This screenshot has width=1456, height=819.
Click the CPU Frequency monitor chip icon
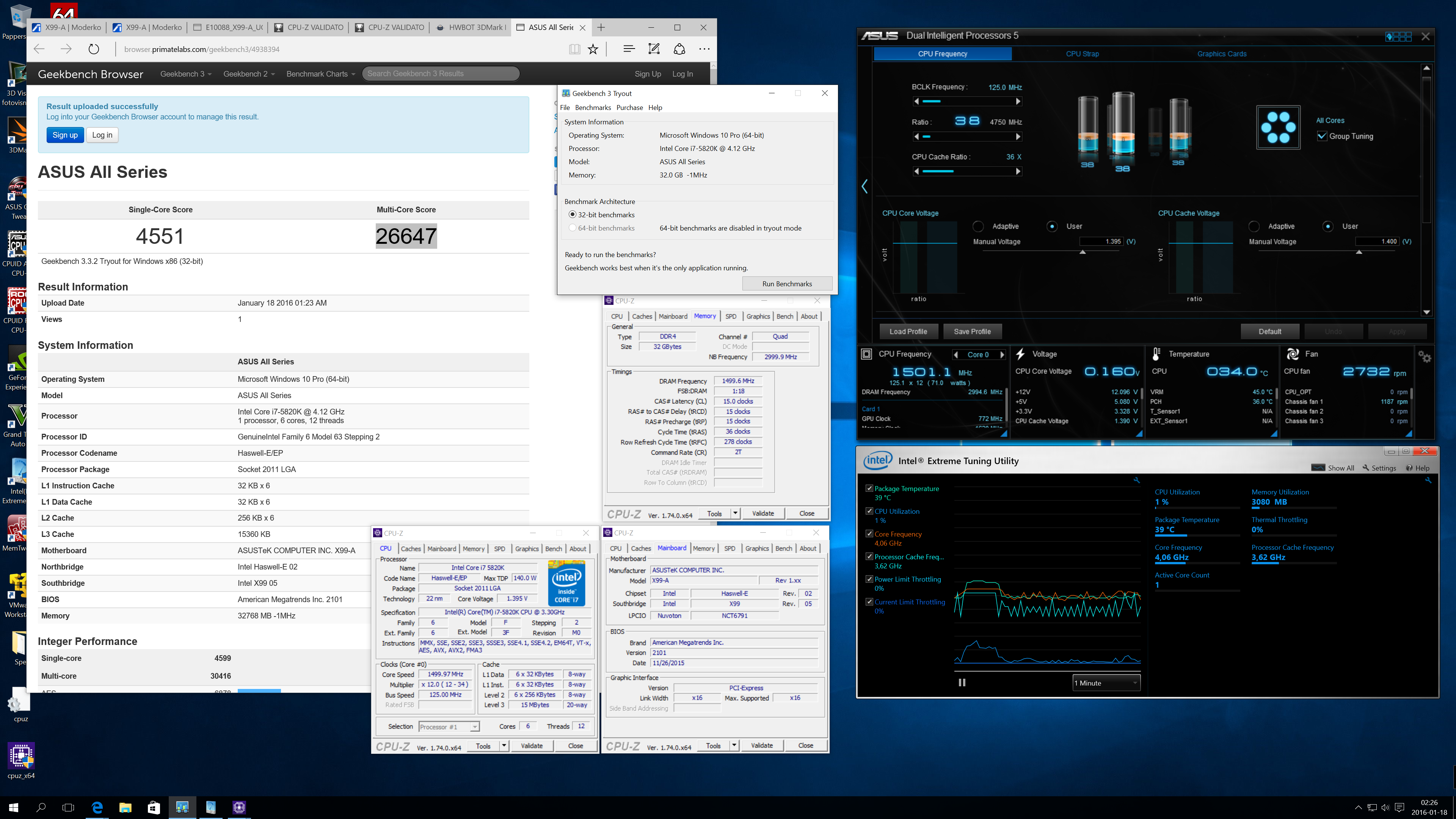866,354
